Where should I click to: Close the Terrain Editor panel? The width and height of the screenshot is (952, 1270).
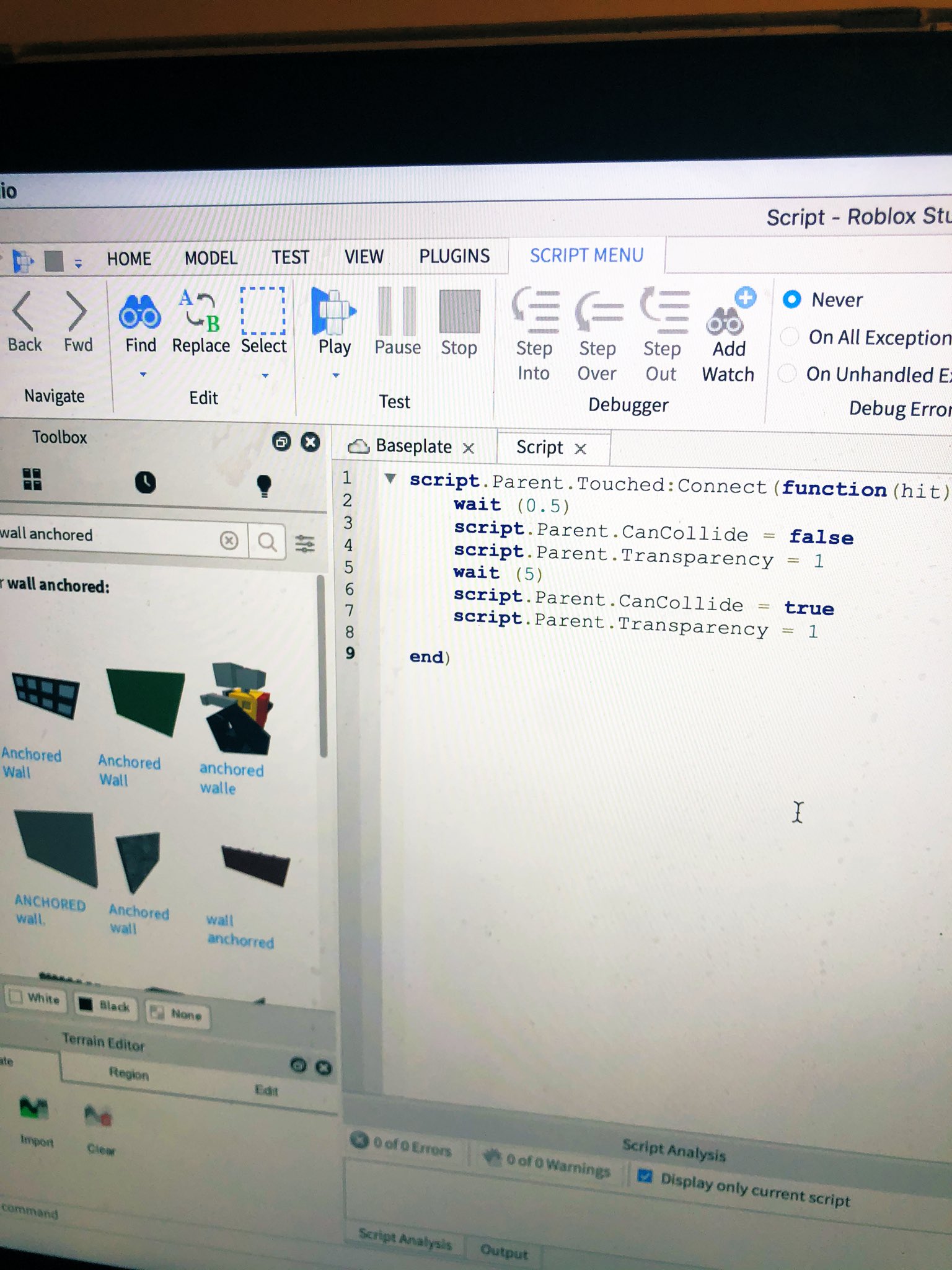pos(324,1067)
